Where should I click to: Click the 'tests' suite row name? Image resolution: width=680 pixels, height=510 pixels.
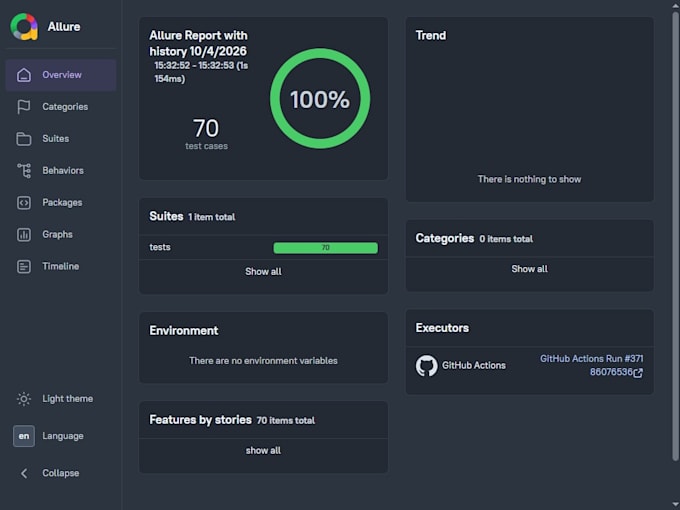[160, 247]
